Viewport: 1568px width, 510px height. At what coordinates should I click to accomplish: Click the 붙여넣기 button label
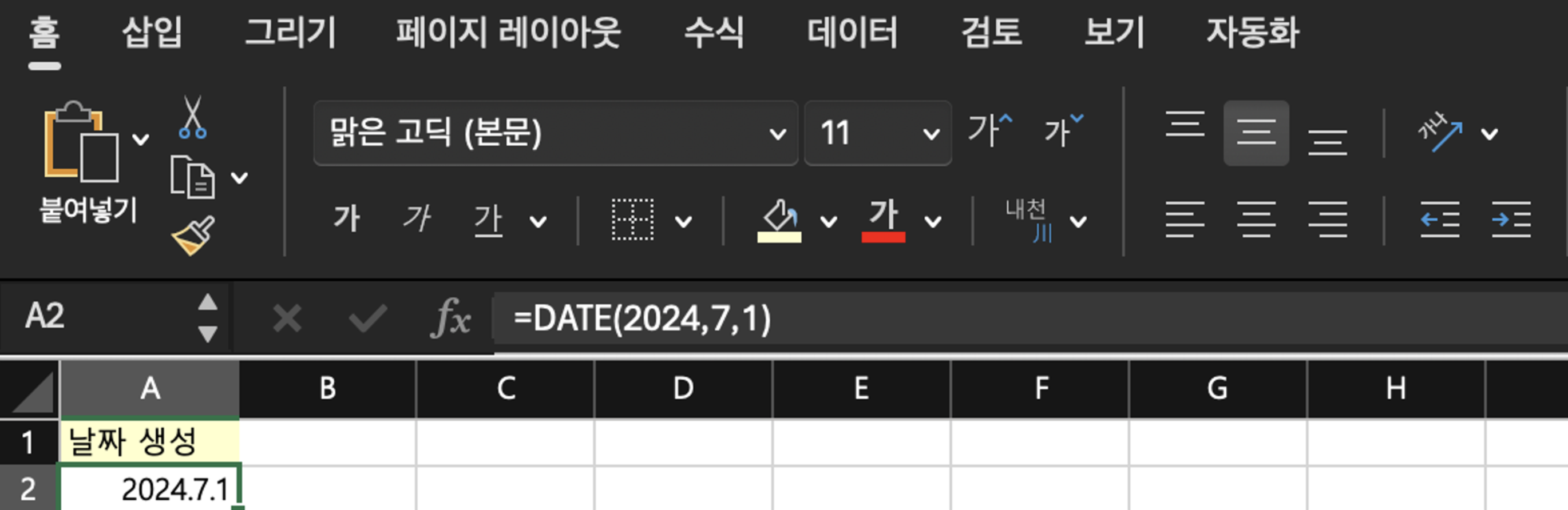[88, 210]
